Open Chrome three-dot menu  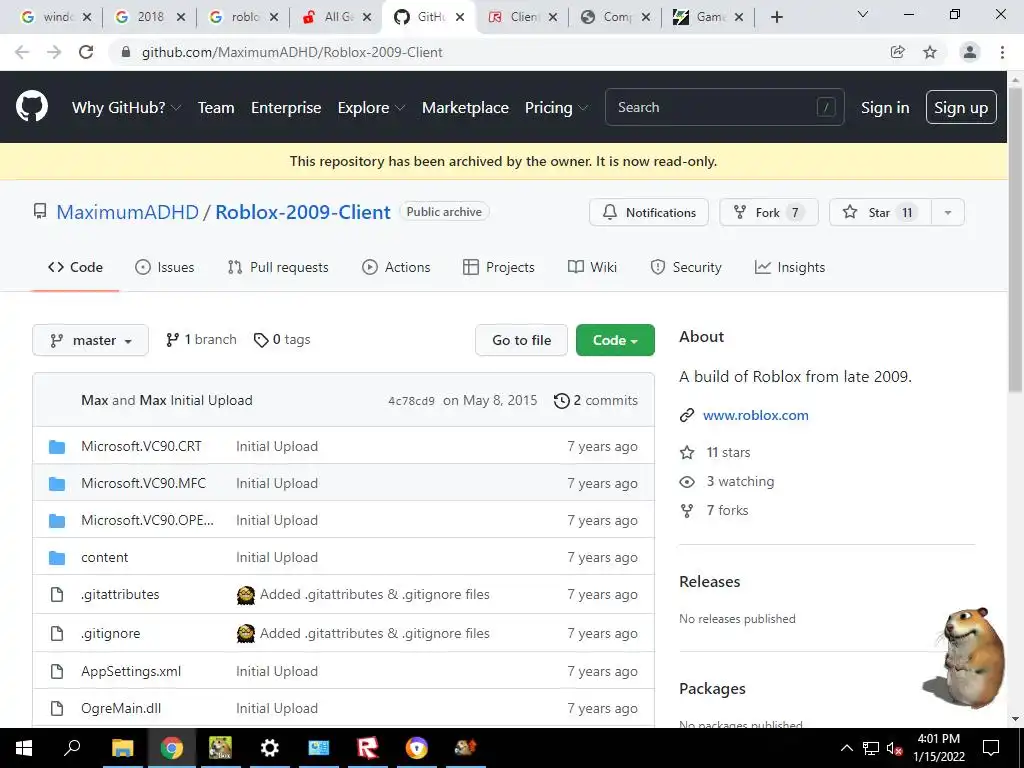click(x=1002, y=52)
